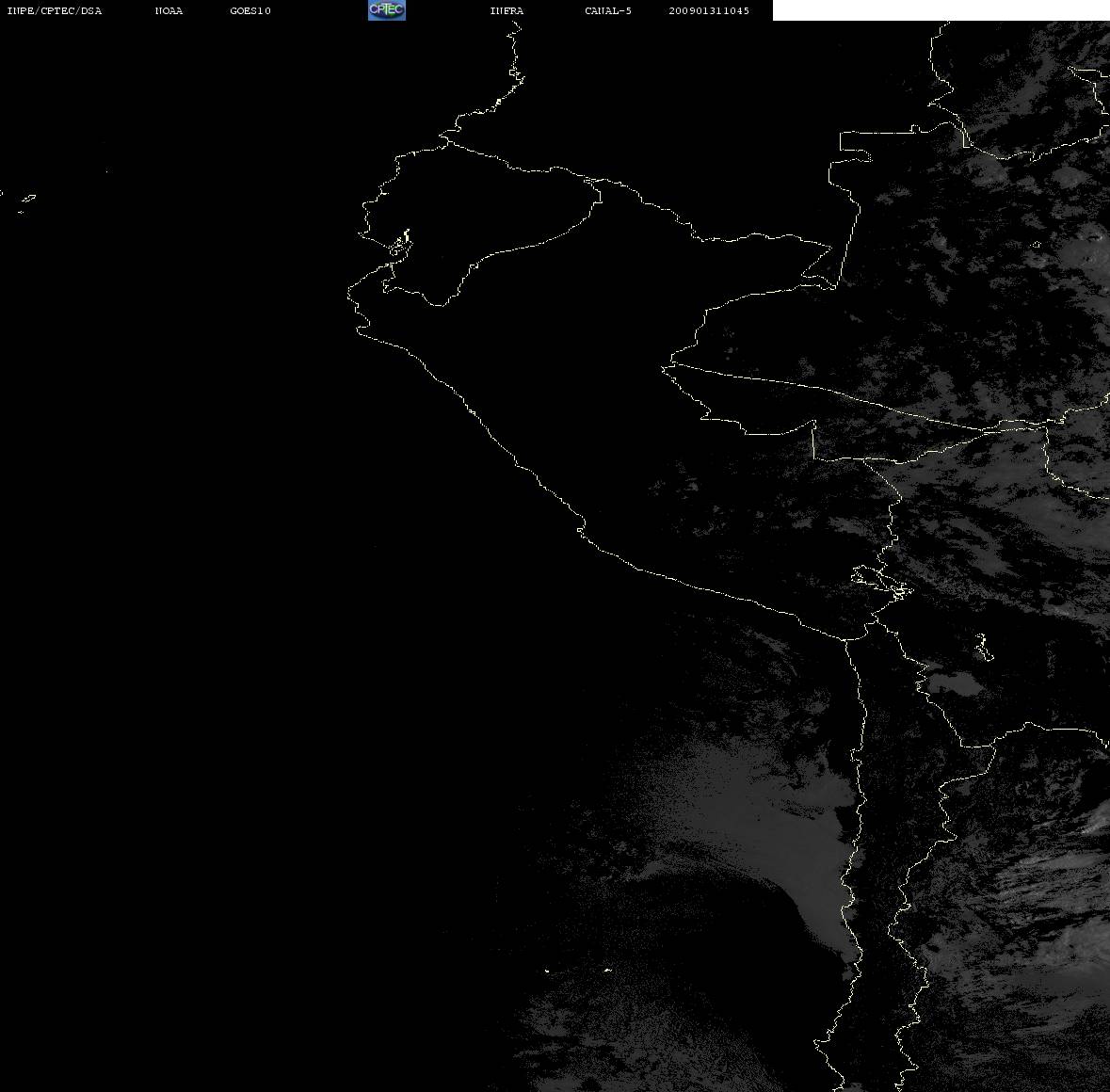This screenshot has width=1110, height=1092.
Task: Click the 200901311045 timestamp text
Action: pos(709,10)
